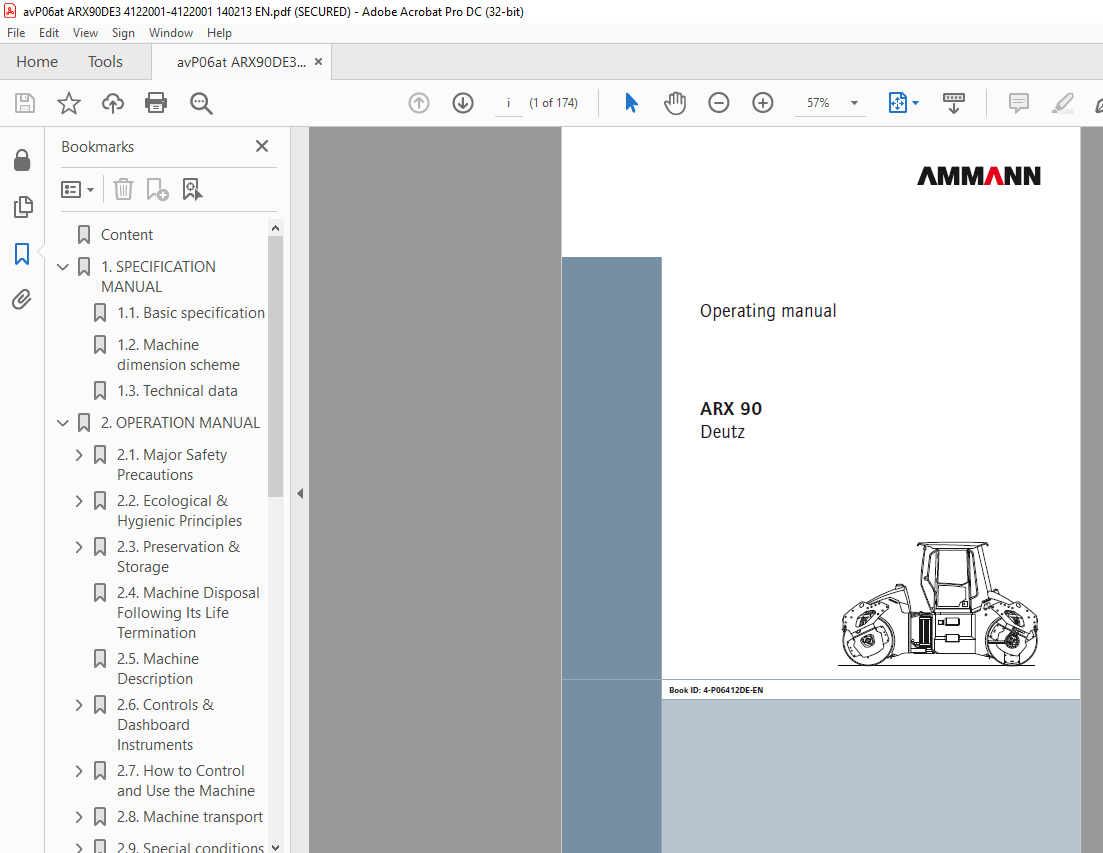Expand 2.1. Major Safety Precautions
This screenshot has width=1103, height=853.
(x=79, y=455)
